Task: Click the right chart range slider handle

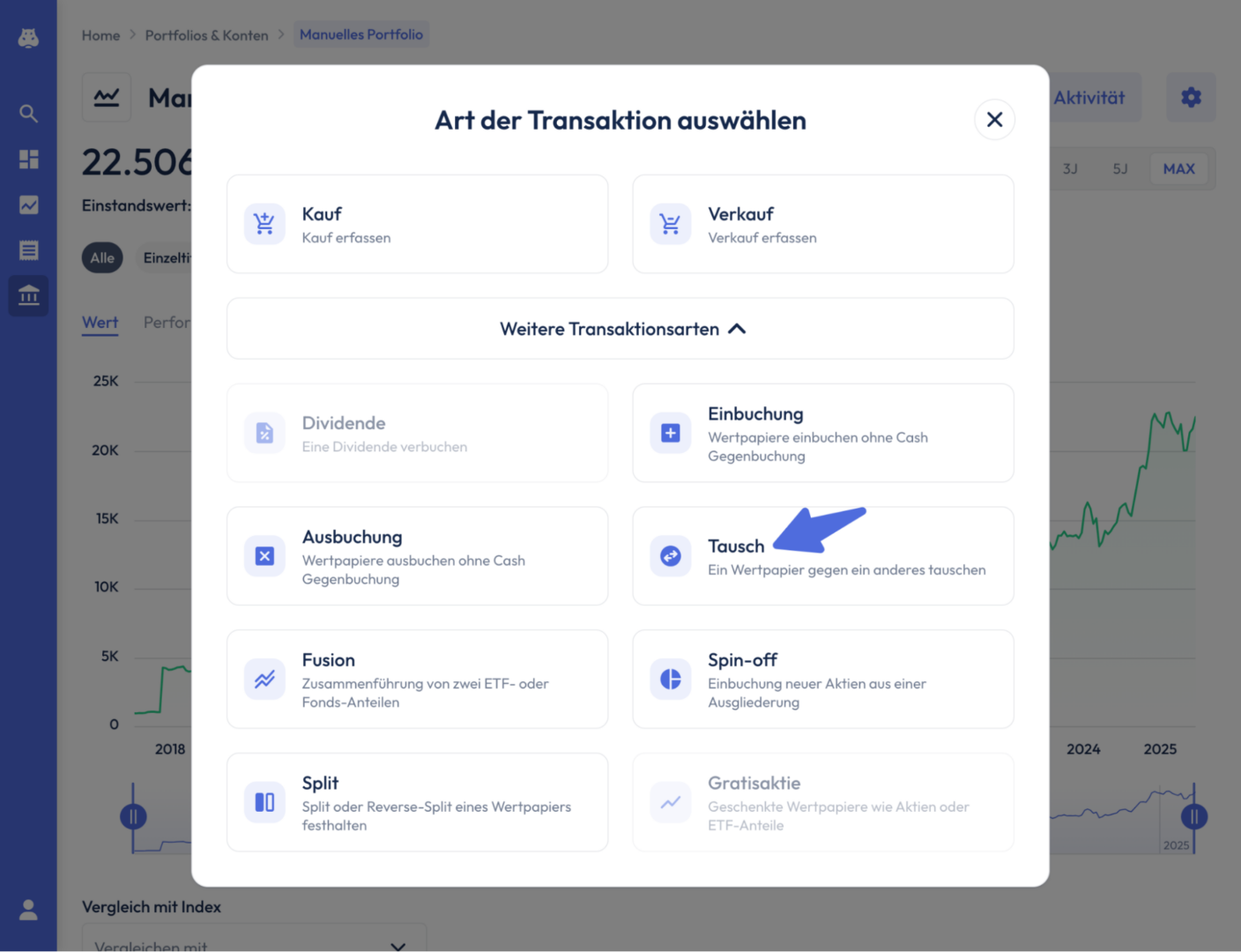Action: 1194,816
